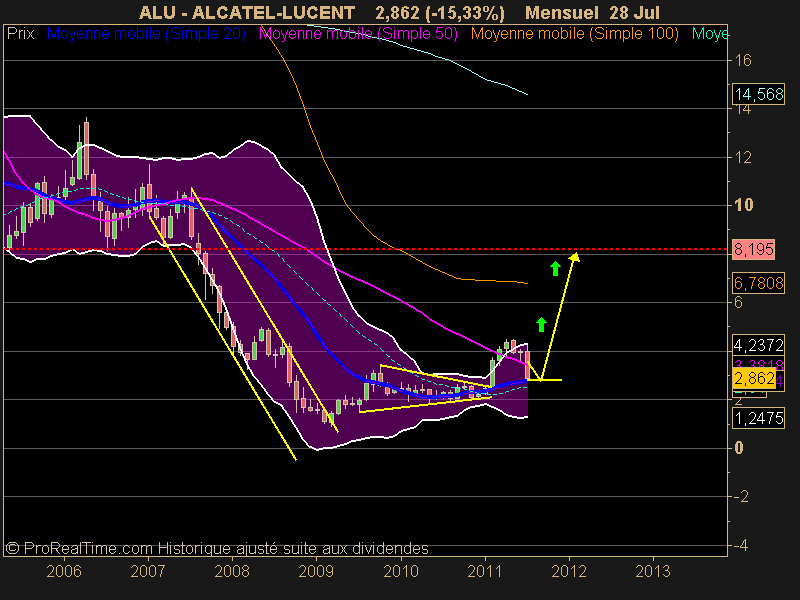This screenshot has width=800, height=600.
Task: Click the 2011 label on the time axis
Action: (x=485, y=571)
